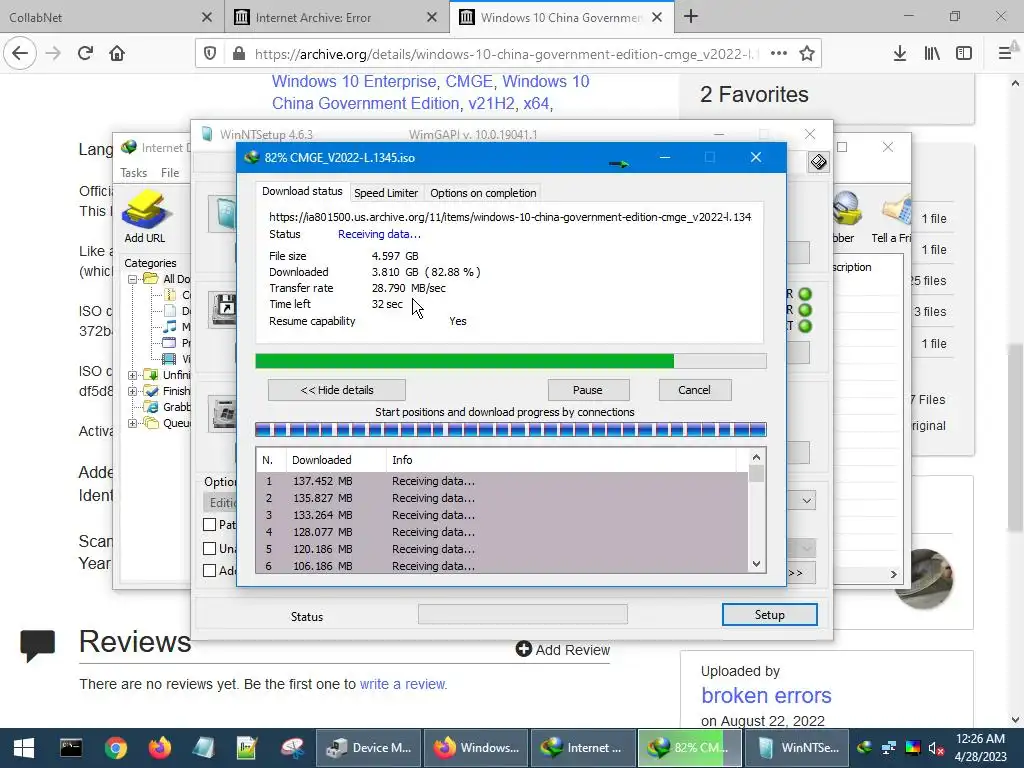This screenshot has height=768, width=1024.
Task: Click Windows 10 Enterprise topic link
Action: [354, 82]
